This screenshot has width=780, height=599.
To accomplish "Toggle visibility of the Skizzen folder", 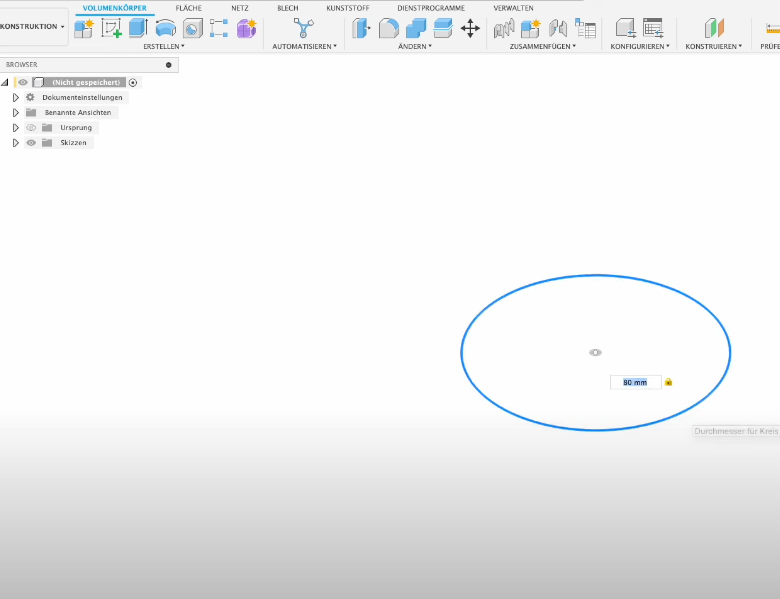I will point(31,143).
